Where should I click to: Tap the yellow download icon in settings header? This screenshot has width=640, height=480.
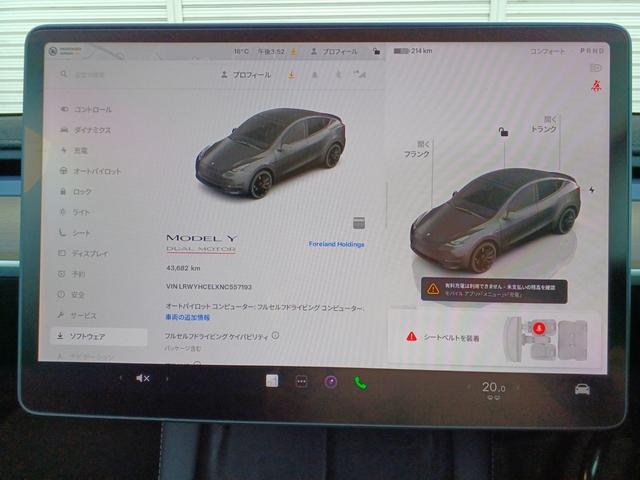pyautogui.click(x=291, y=75)
